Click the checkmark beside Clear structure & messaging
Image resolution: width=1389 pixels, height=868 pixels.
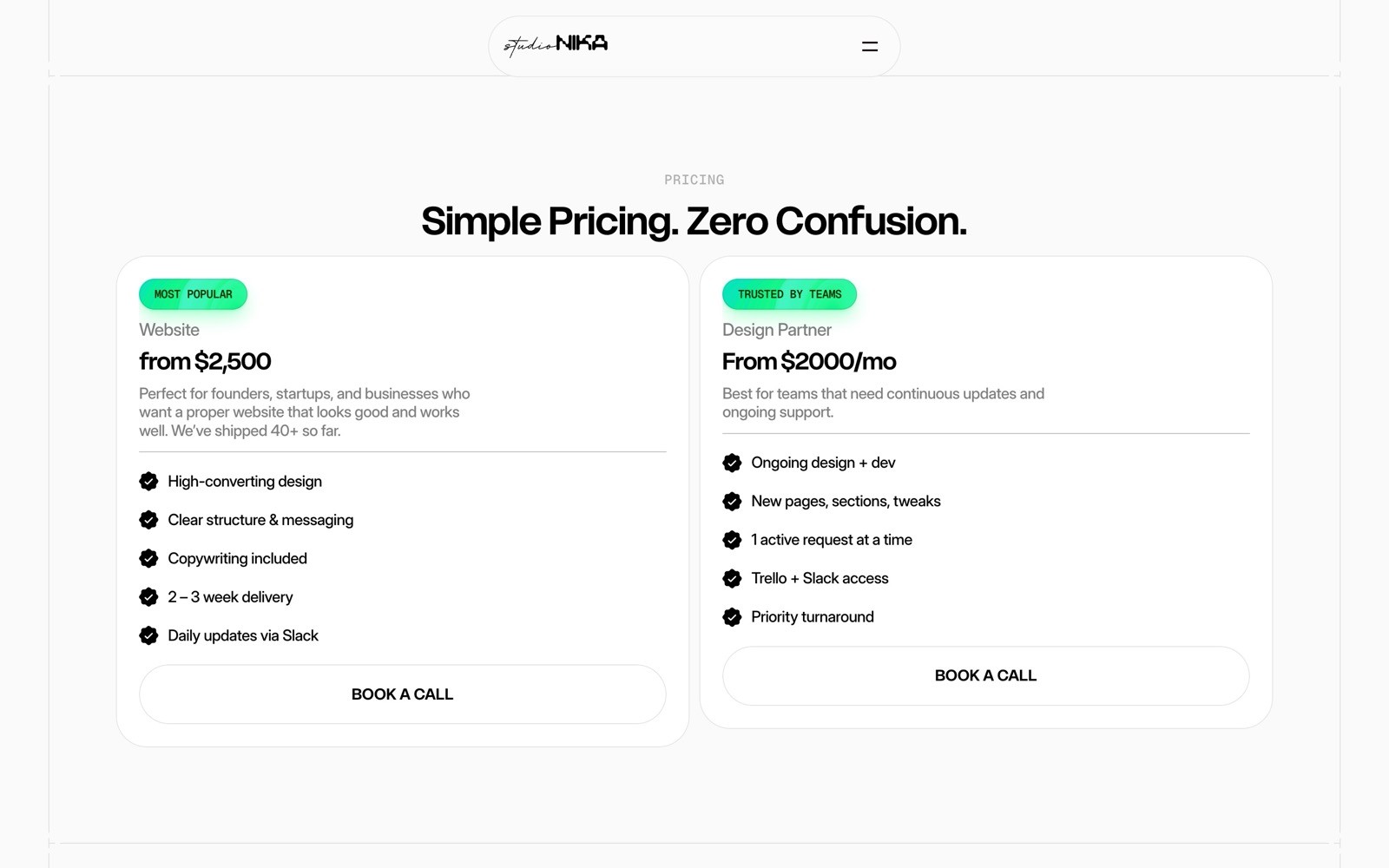pyautogui.click(x=148, y=519)
